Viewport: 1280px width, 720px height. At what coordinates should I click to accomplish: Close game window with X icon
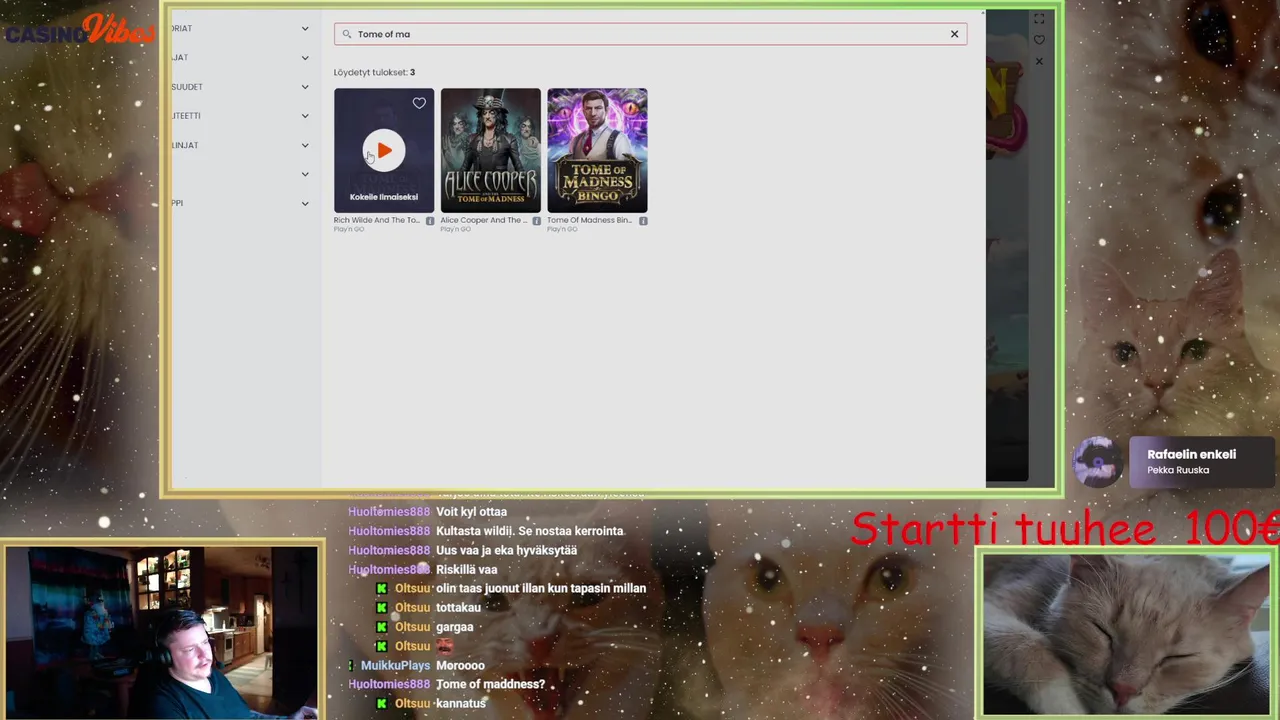click(1039, 62)
